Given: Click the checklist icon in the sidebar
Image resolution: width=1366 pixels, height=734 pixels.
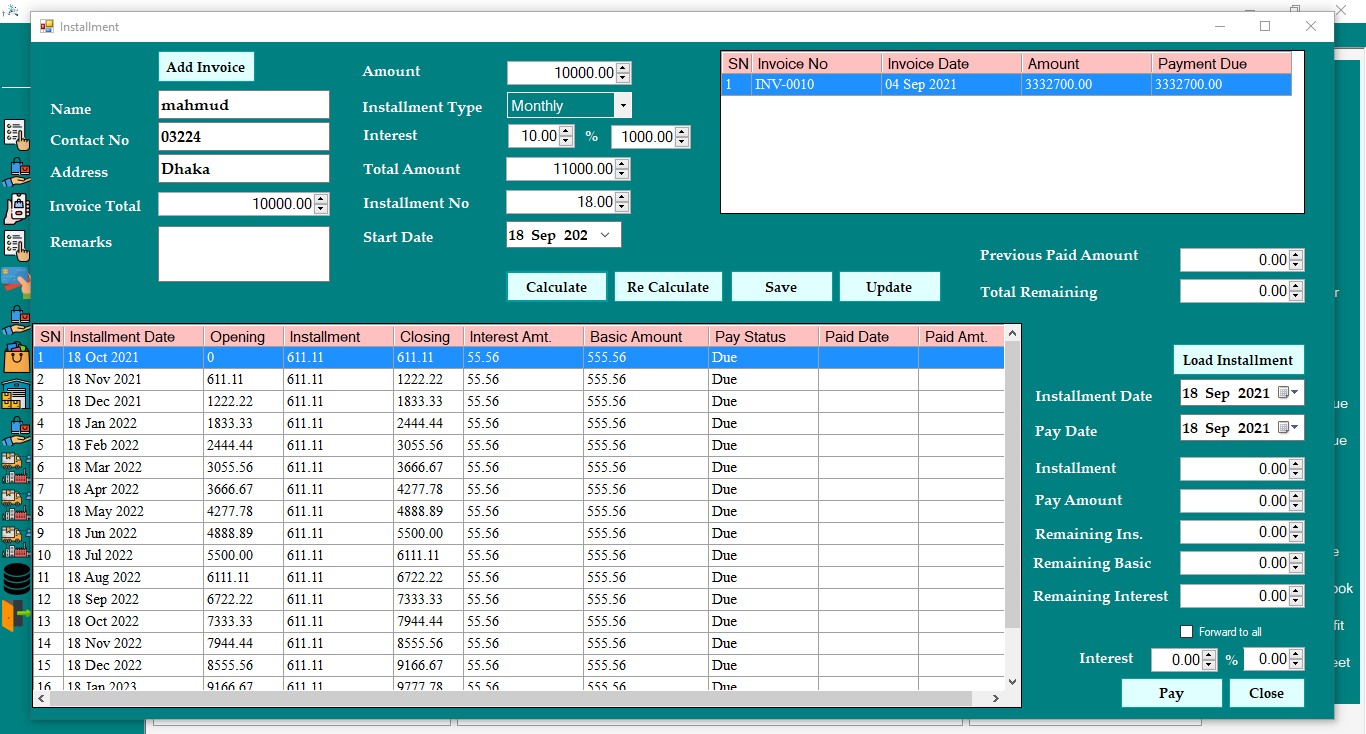Looking at the screenshot, I should point(14,133).
